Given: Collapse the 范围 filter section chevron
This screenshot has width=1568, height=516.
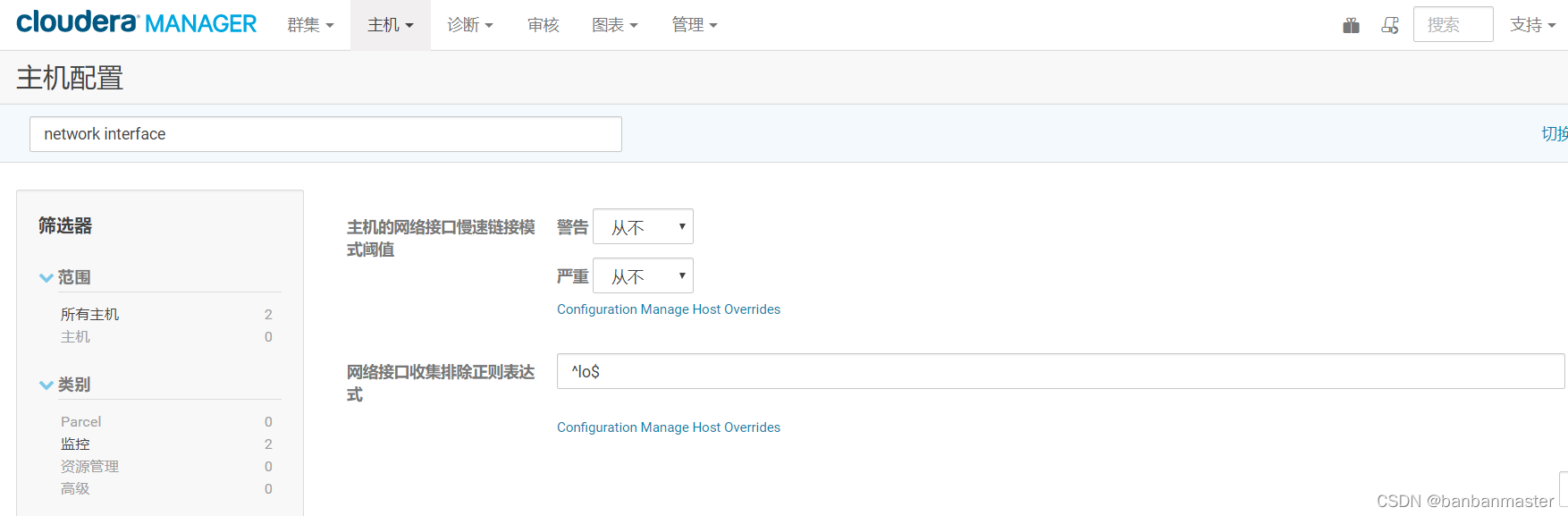Looking at the screenshot, I should (46, 278).
